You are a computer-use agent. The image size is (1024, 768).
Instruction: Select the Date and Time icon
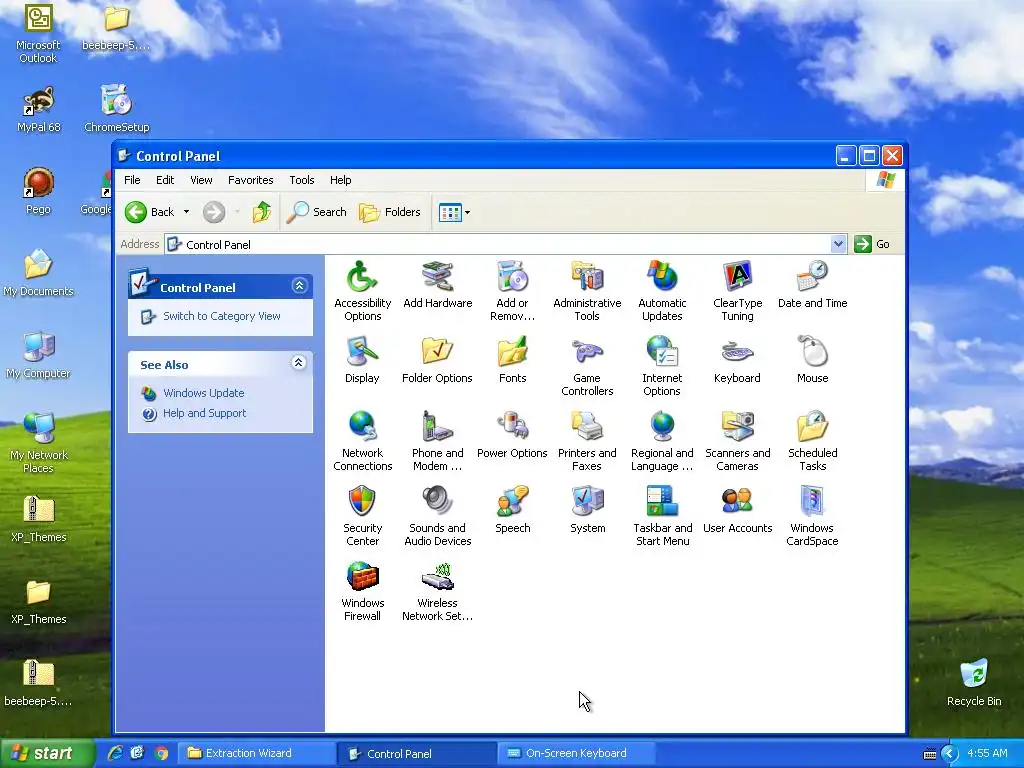tap(812, 284)
